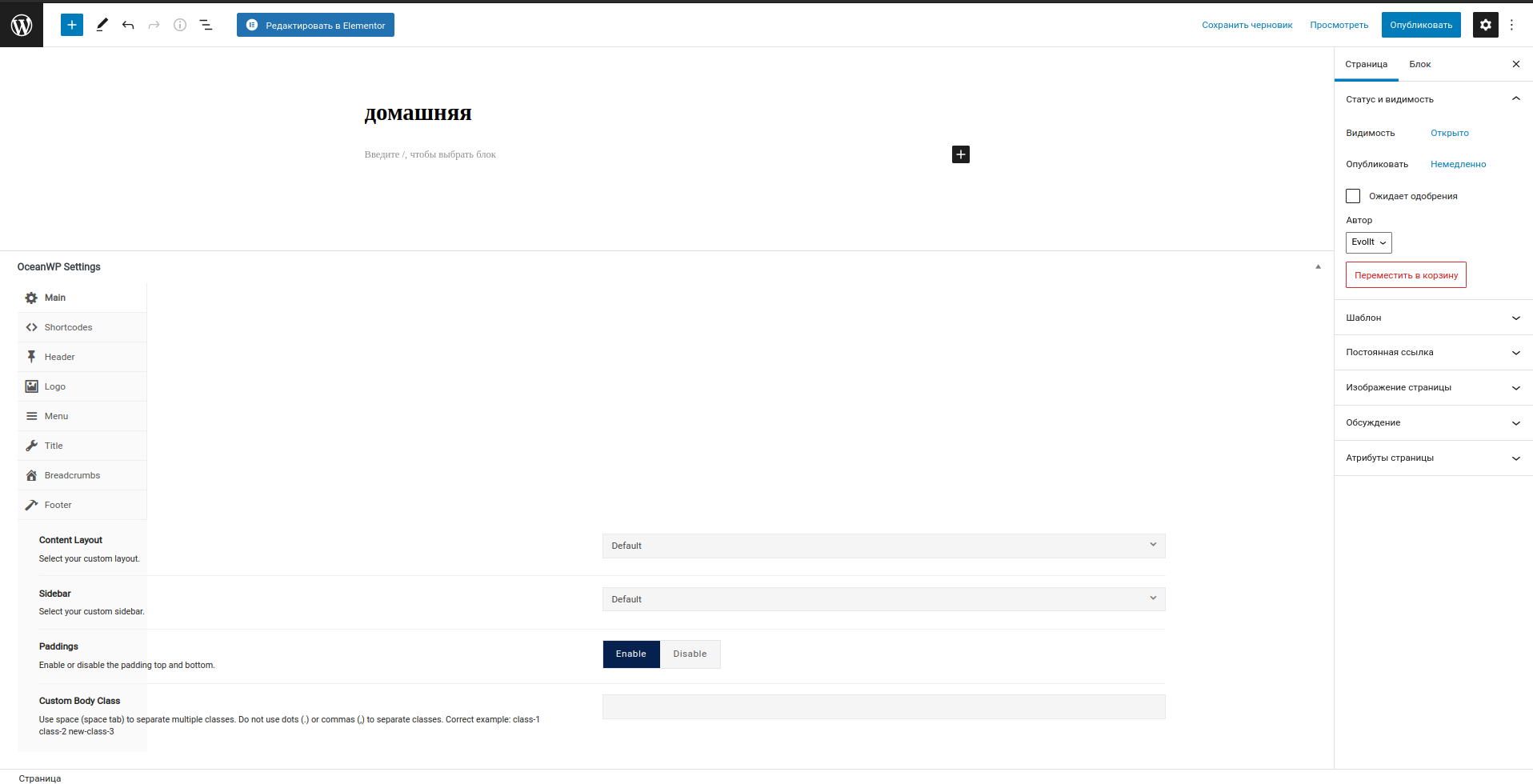Click the Header pin icon
Screen dimensions: 1533x784
pos(31,357)
